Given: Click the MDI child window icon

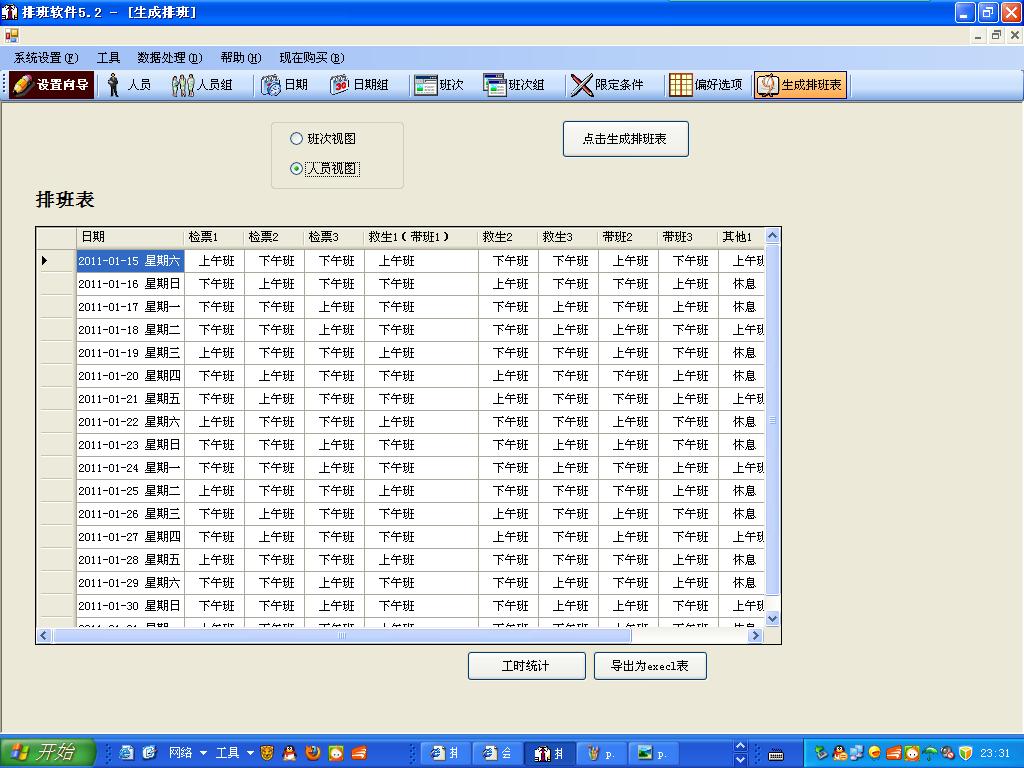Looking at the screenshot, I should (11, 36).
